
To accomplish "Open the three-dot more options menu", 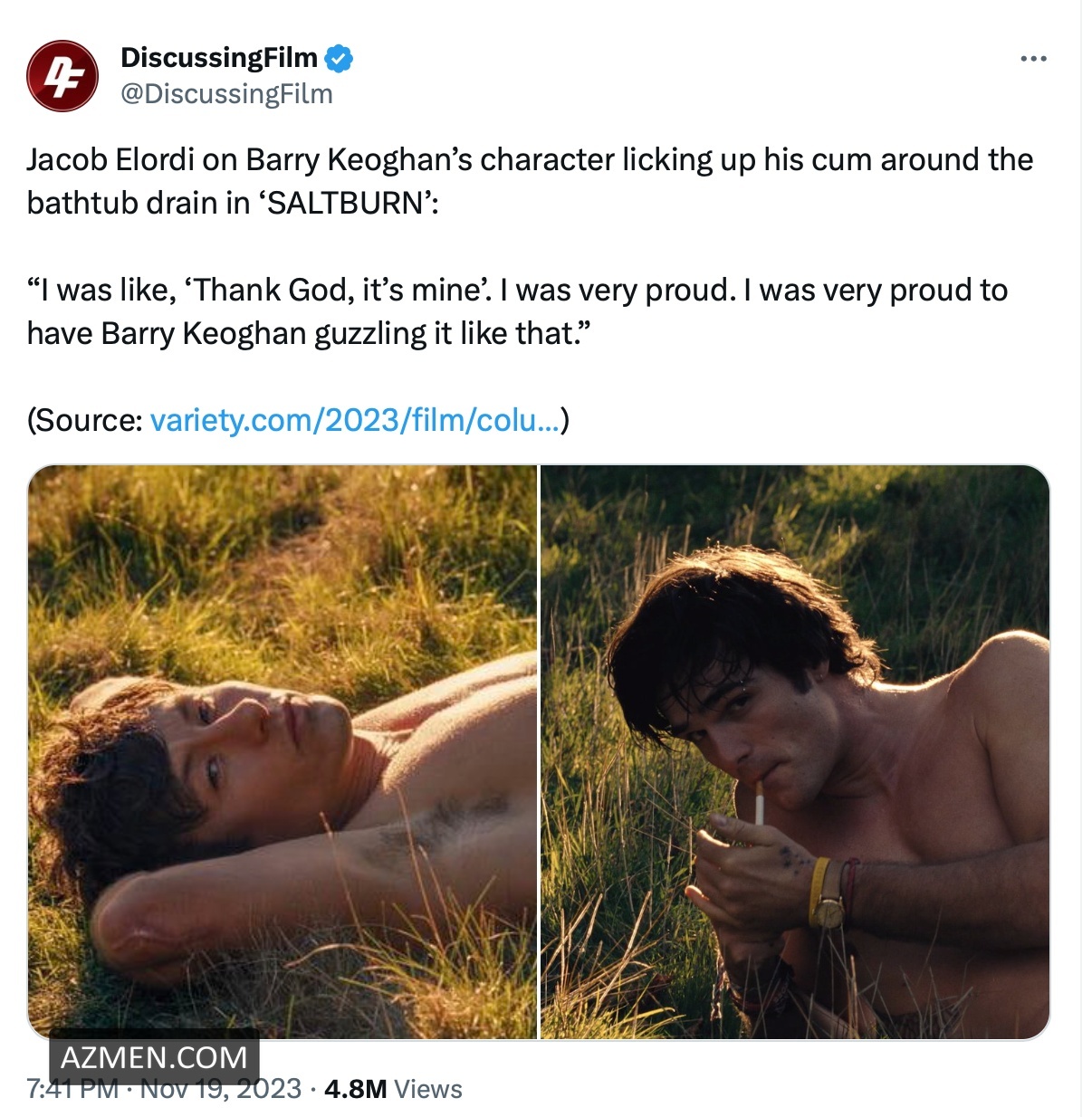I will [1032, 59].
